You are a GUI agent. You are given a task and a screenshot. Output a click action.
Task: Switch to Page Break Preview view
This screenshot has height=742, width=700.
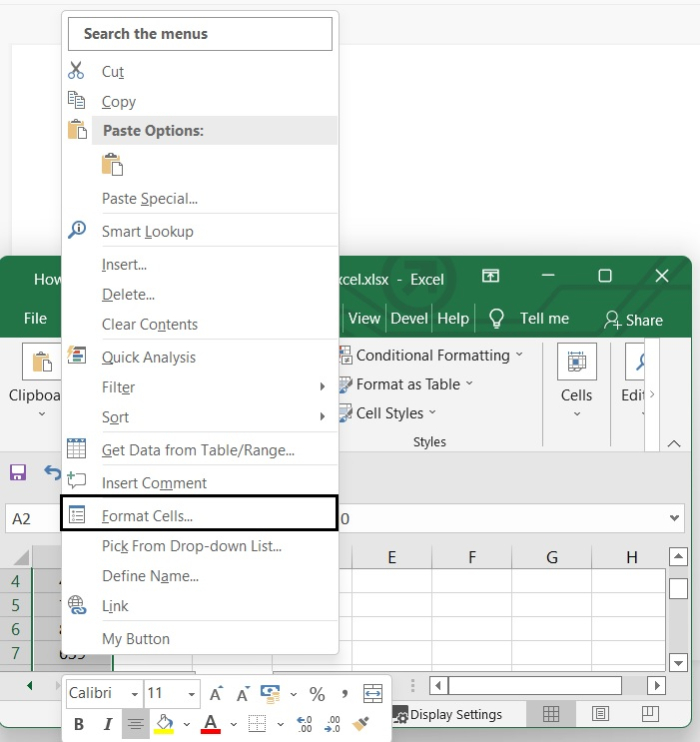coord(650,714)
